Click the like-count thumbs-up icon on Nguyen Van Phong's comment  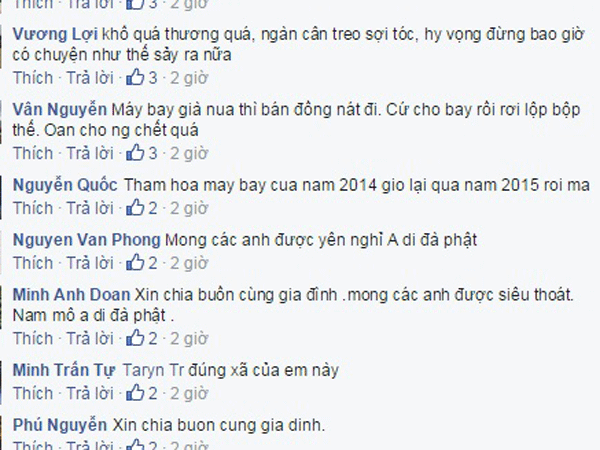pyautogui.click(x=135, y=262)
